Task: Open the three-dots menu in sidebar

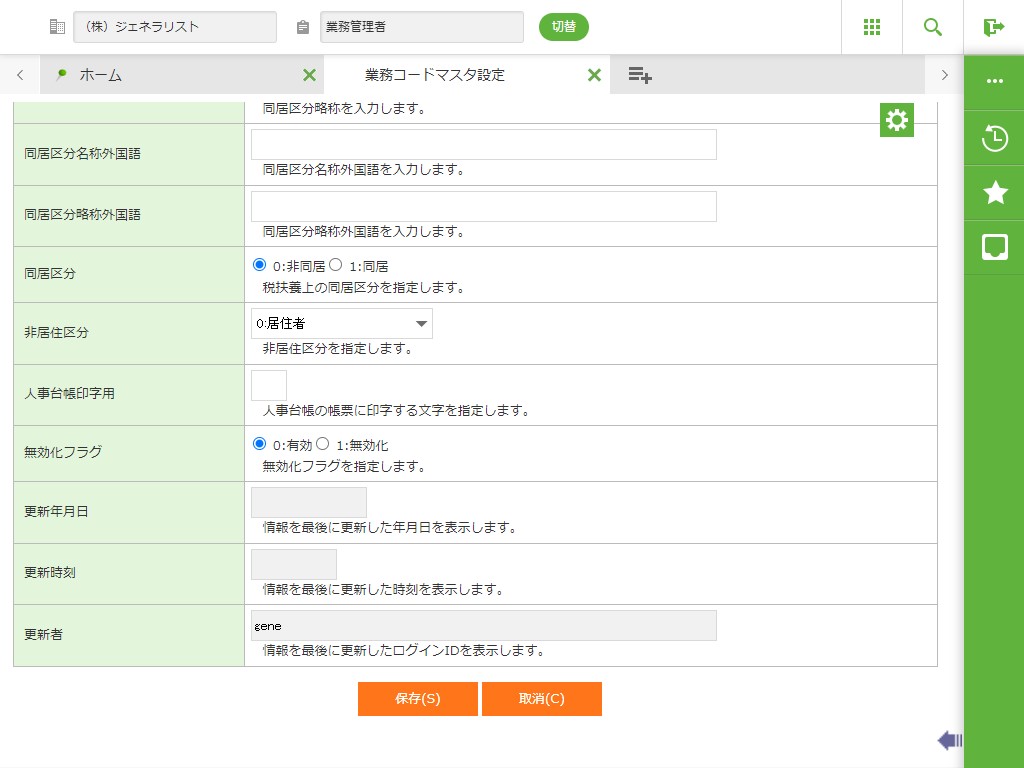Action: [x=995, y=81]
